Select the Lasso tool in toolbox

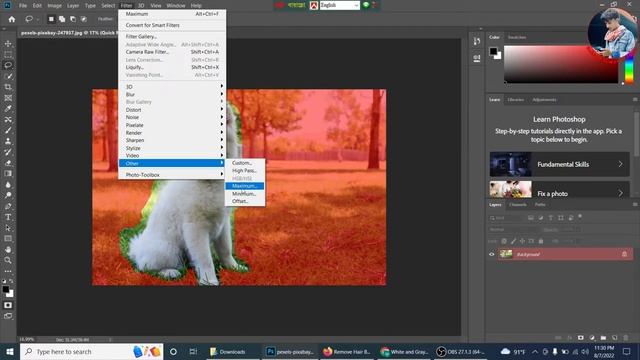[x=8, y=65]
